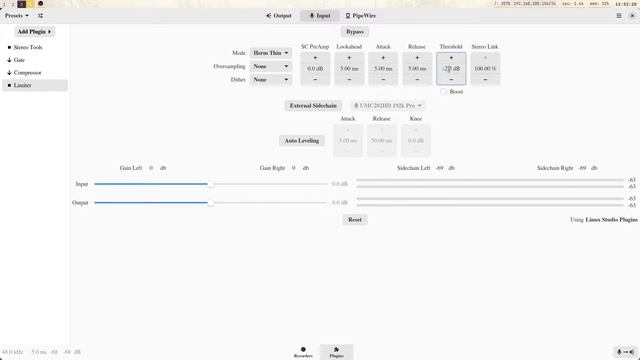This screenshot has height=360, width=640.
Task: Toggle the Auto Leveling button
Action: coord(302,140)
